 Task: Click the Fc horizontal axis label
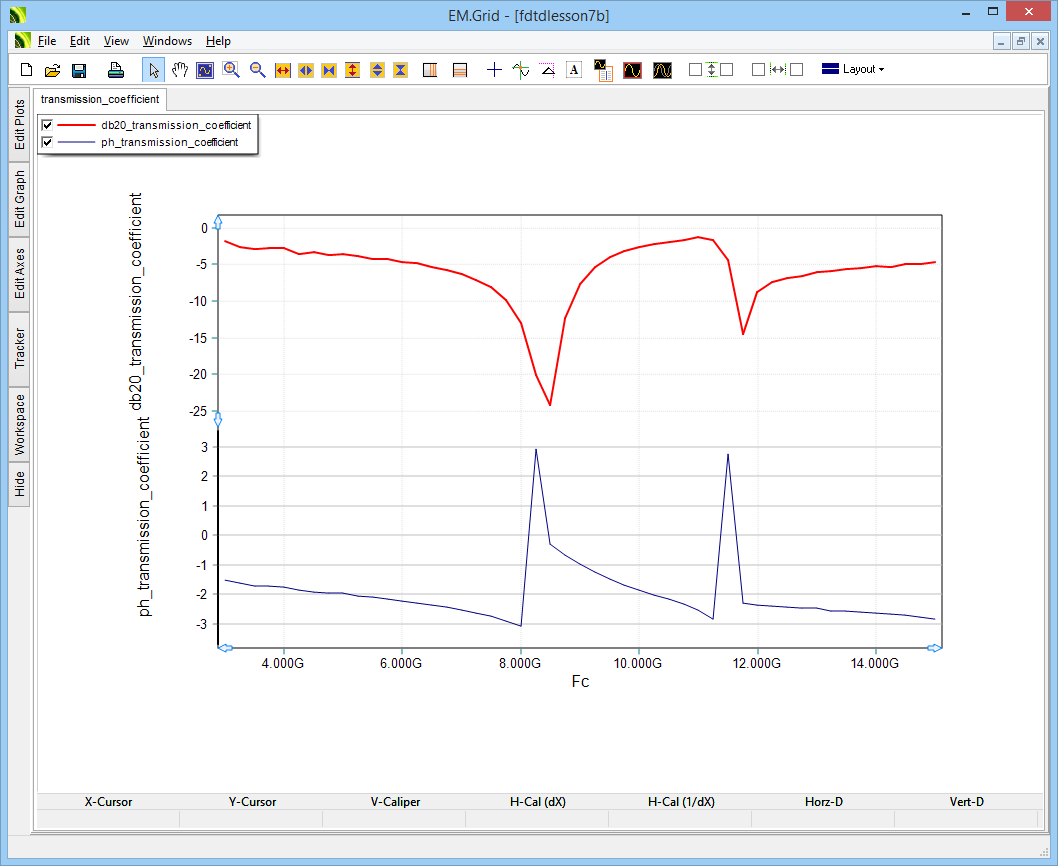(580, 682)
